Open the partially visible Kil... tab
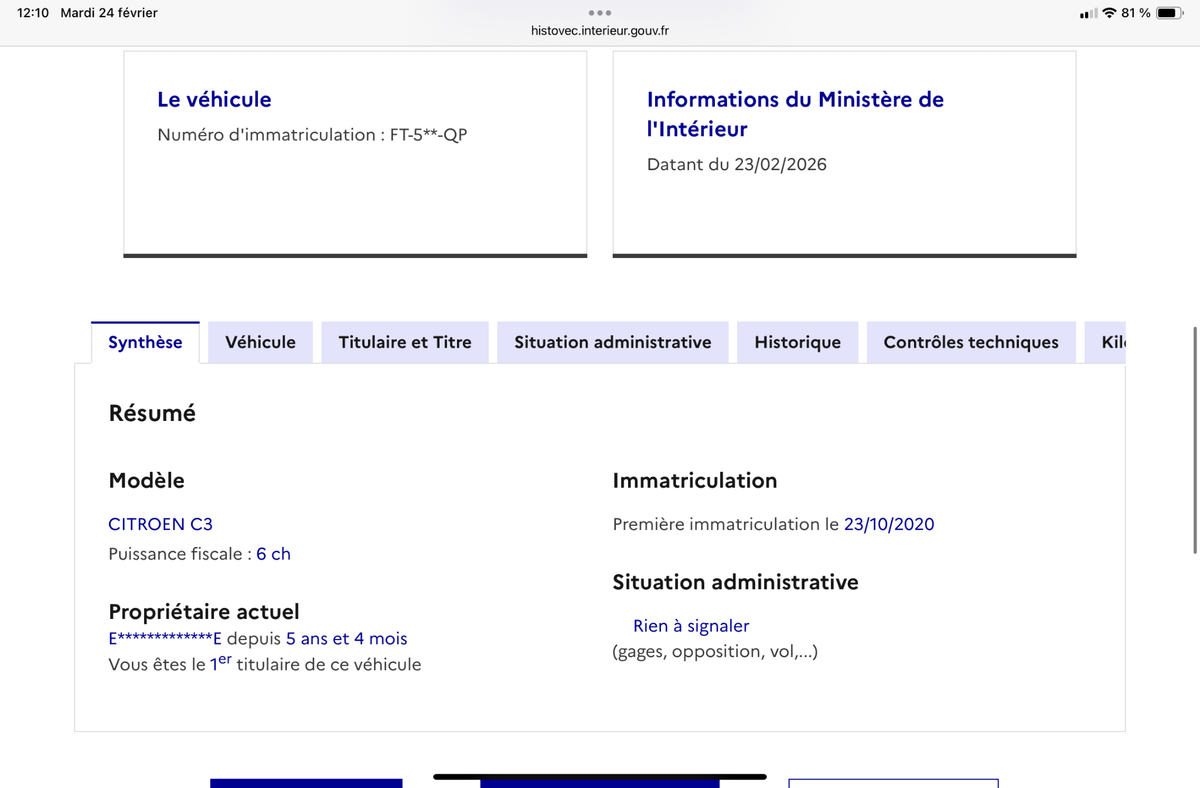The image size is (1200, 788). point(1112,342)
